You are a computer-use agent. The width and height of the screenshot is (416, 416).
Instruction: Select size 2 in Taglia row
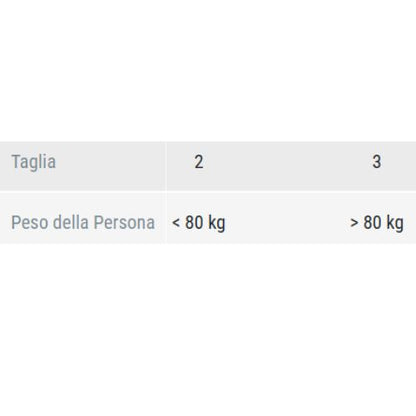coord(199,162)
